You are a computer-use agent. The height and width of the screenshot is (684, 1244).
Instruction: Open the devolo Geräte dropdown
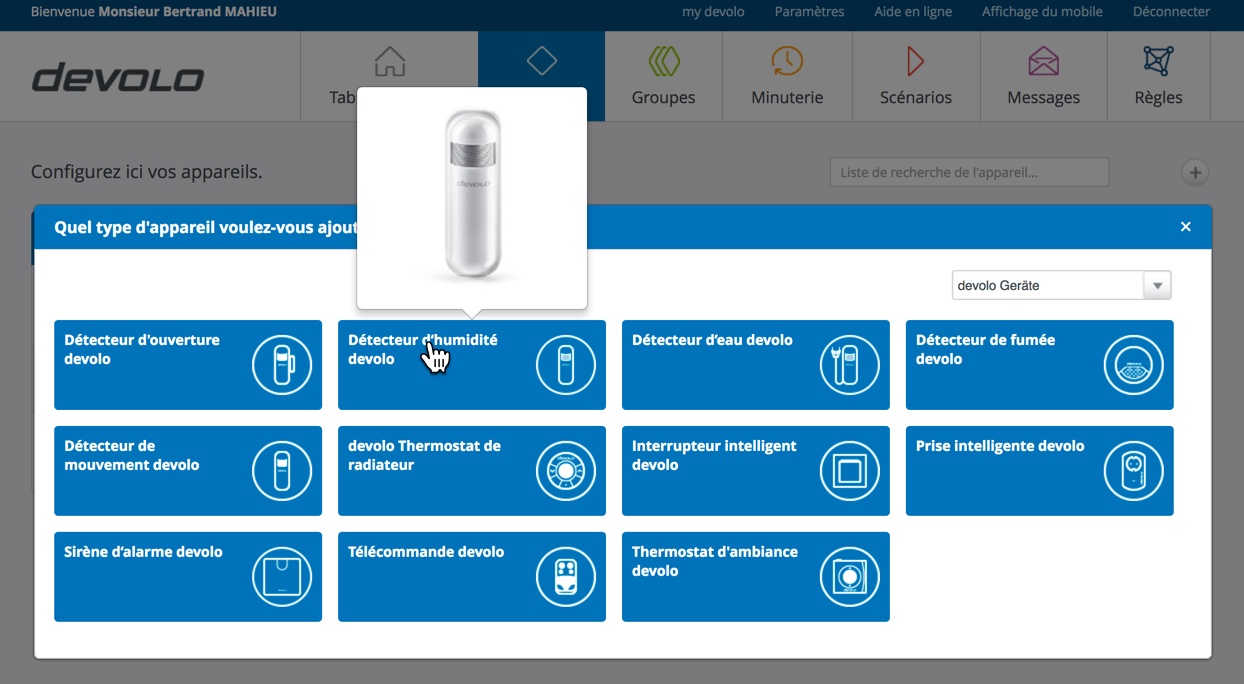click(1047, 285)
